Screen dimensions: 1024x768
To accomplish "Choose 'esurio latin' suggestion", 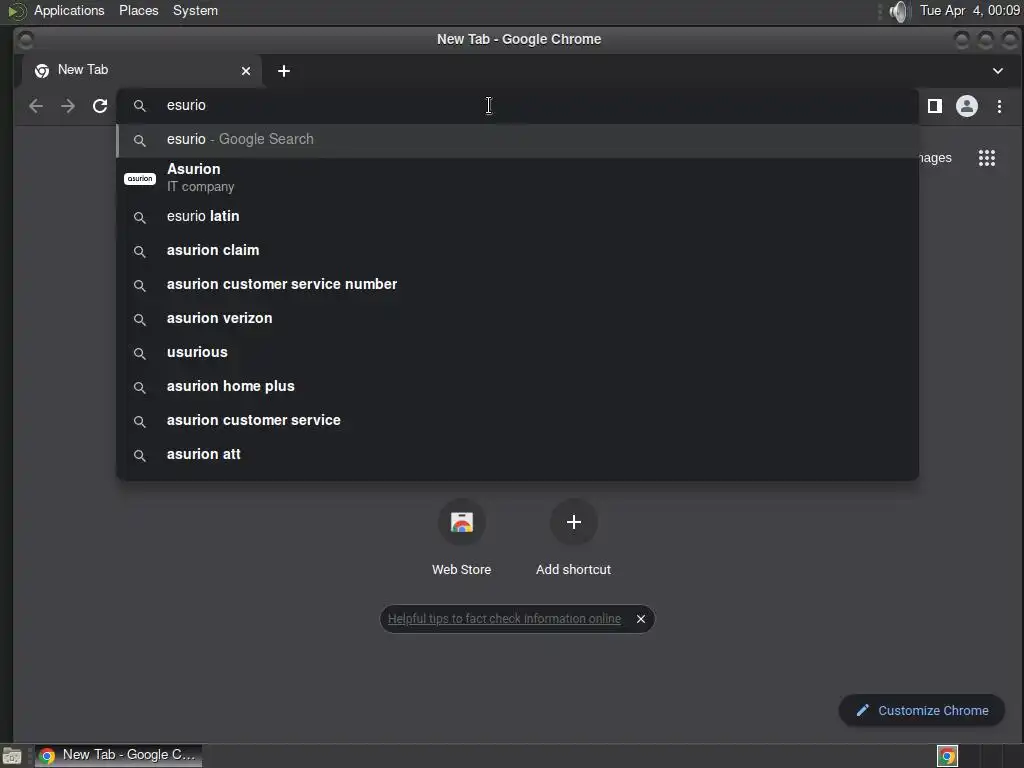I will 517,216.
